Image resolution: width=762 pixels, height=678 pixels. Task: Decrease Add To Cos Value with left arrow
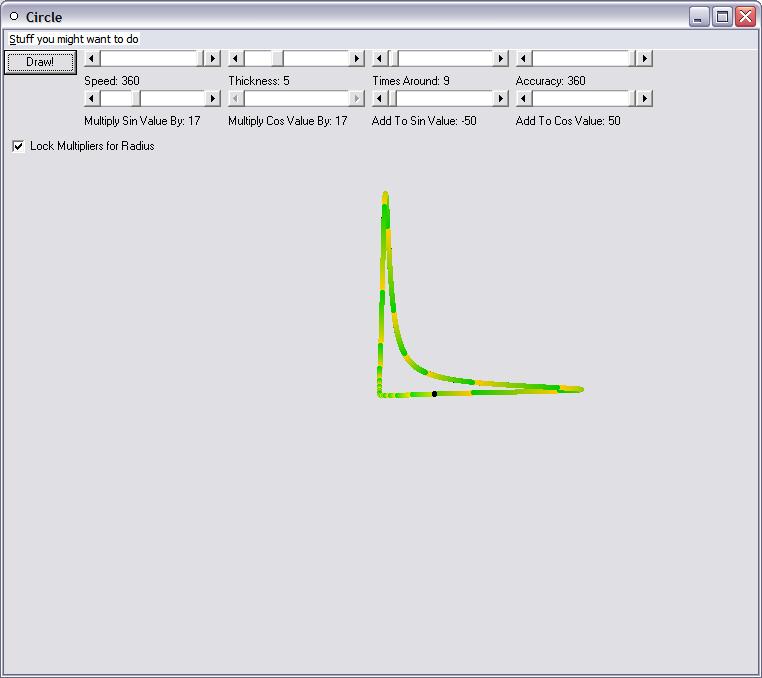(x=524, y=98)
